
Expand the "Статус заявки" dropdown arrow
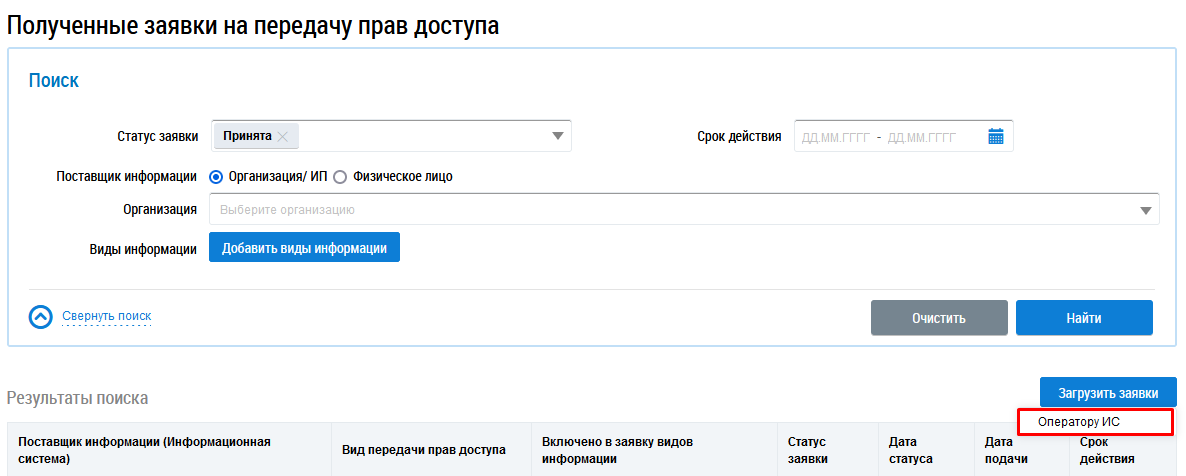click(x=558, y=137)
